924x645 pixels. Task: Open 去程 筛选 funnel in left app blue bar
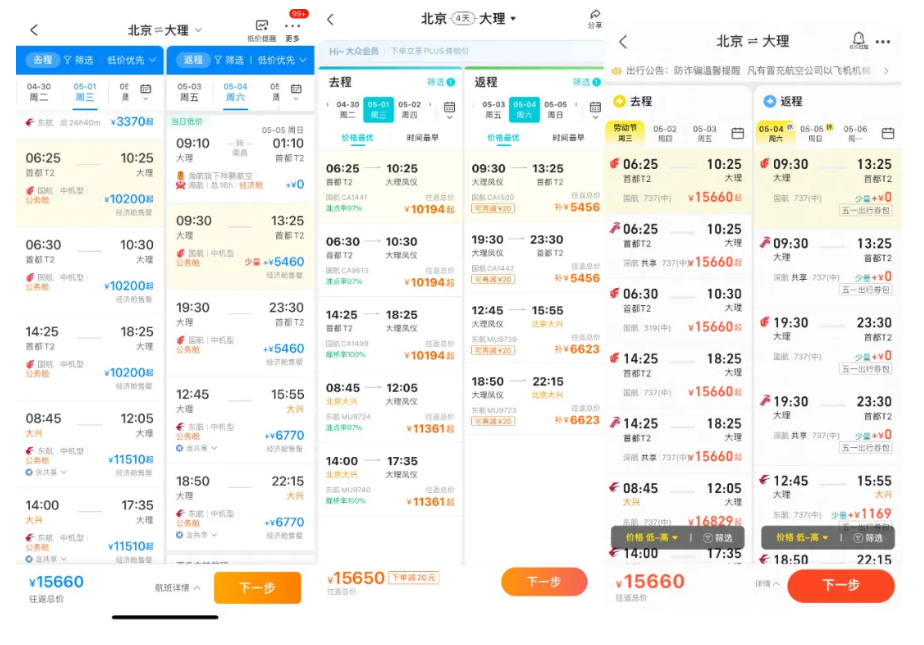point(78,60)
